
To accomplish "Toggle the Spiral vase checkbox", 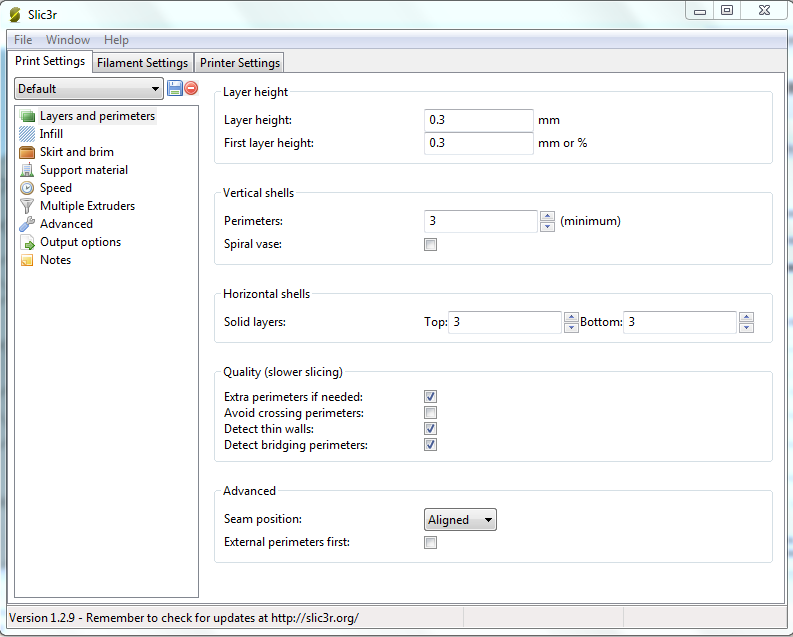I will 430,245.
